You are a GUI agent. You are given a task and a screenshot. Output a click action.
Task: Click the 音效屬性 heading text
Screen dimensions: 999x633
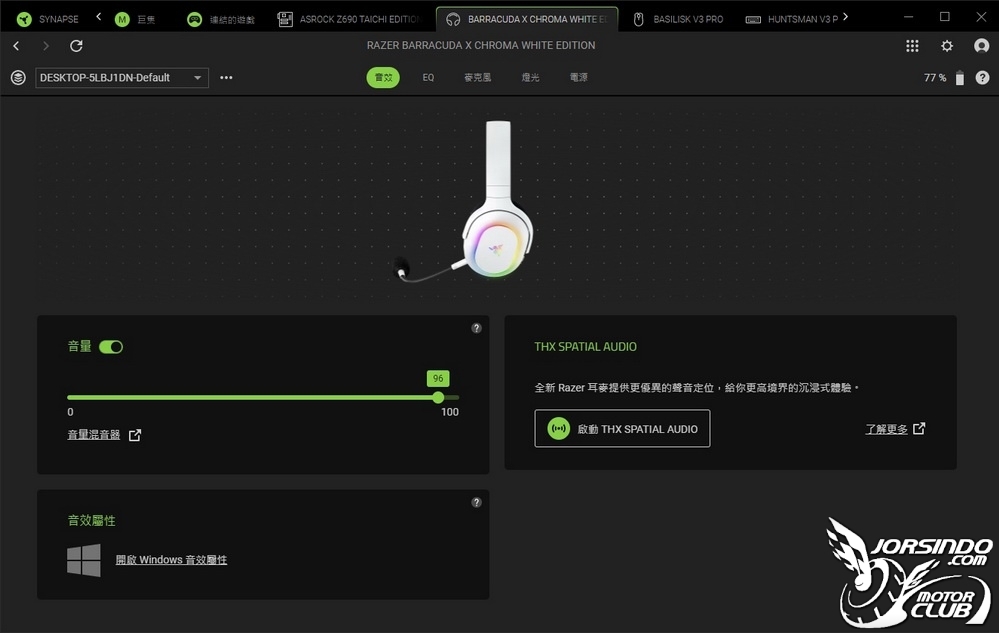[x=92, y=521]
